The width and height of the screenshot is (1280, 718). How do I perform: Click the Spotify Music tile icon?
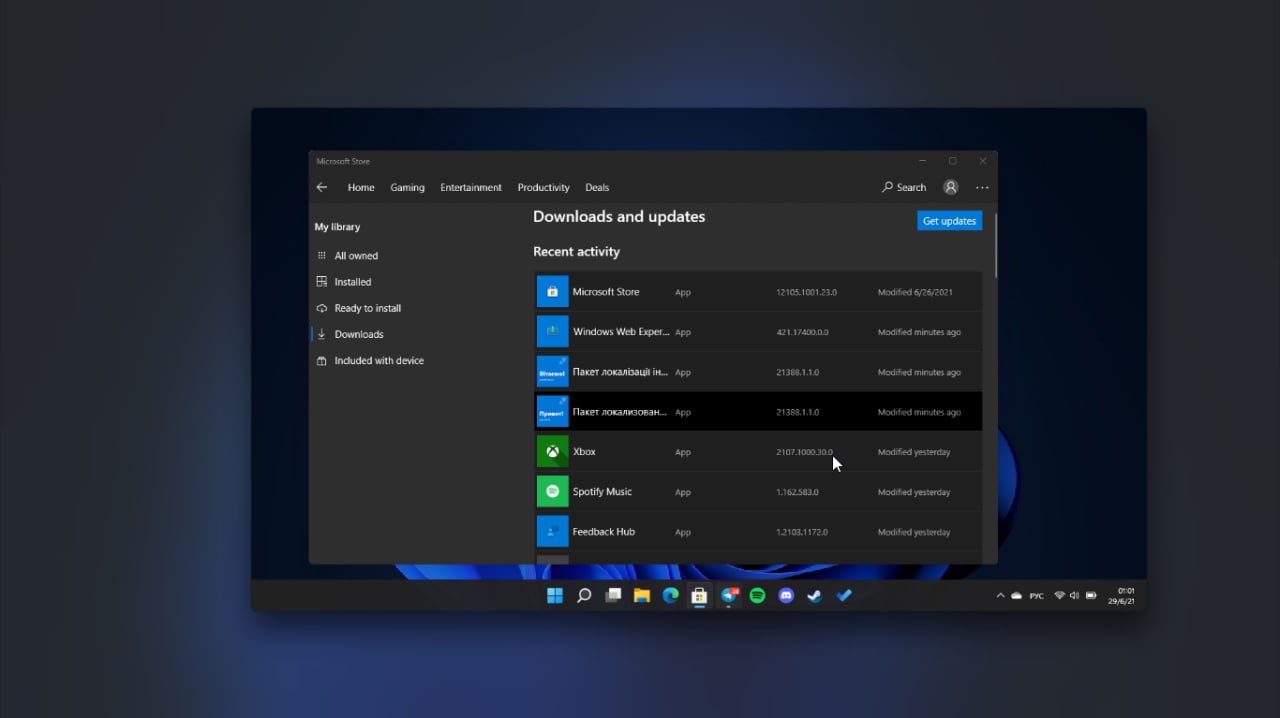552,492
